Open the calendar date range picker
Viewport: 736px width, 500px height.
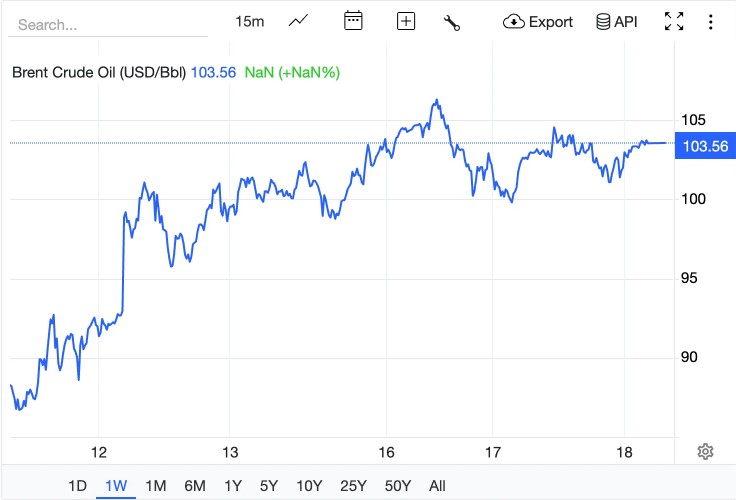tap(353, 21)
